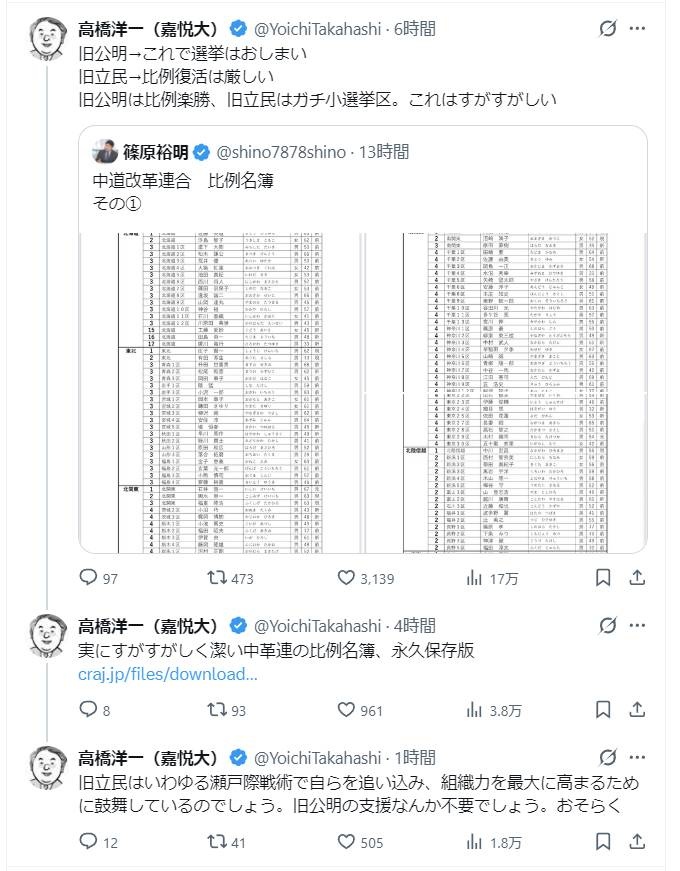Image resolution: width=680 pixels, height=871 pixels.
Task: Open Grok icon on the 6時間 tweet
Action: [x=608, y=29]
